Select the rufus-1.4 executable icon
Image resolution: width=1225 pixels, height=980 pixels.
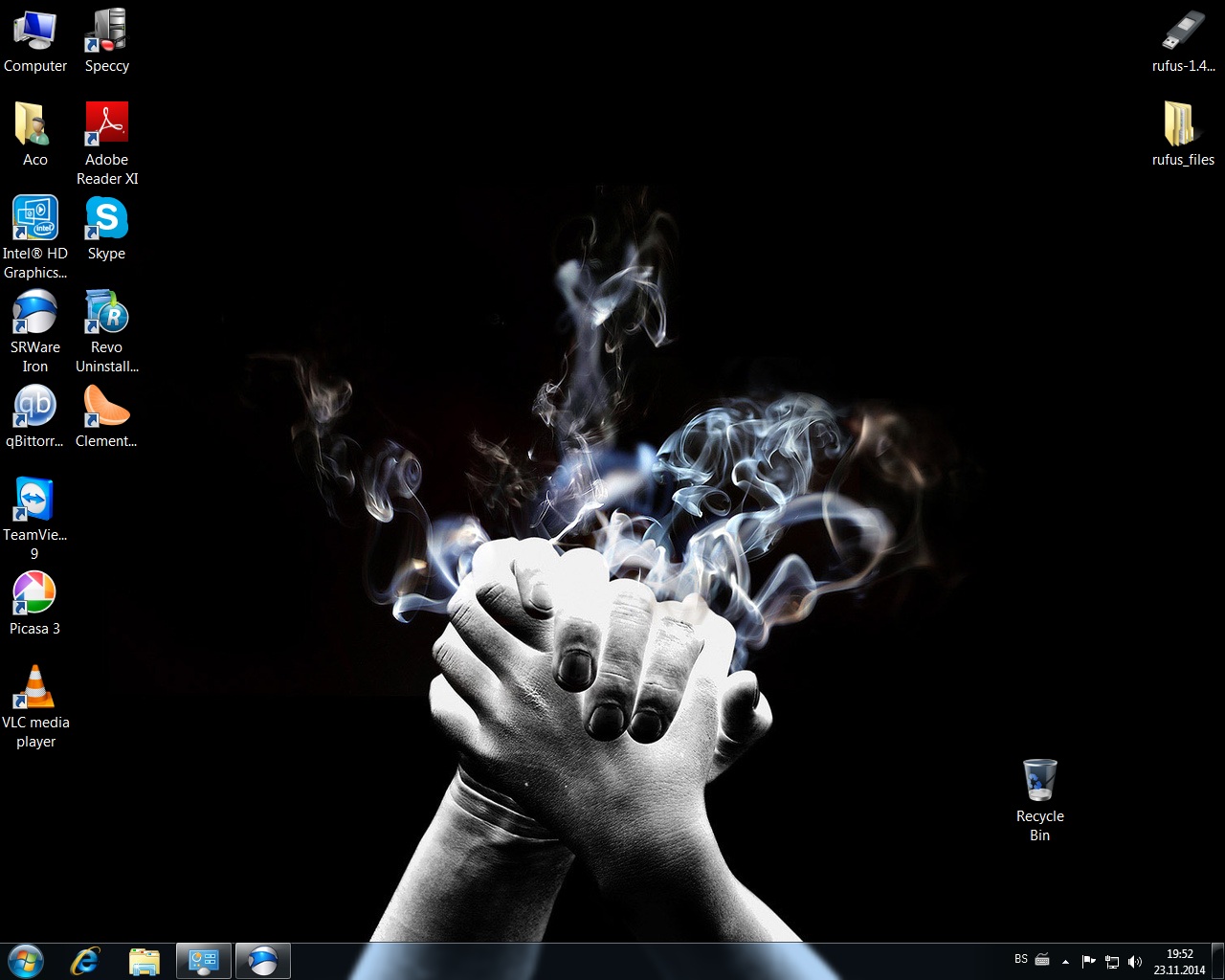tap(1183, 41)
